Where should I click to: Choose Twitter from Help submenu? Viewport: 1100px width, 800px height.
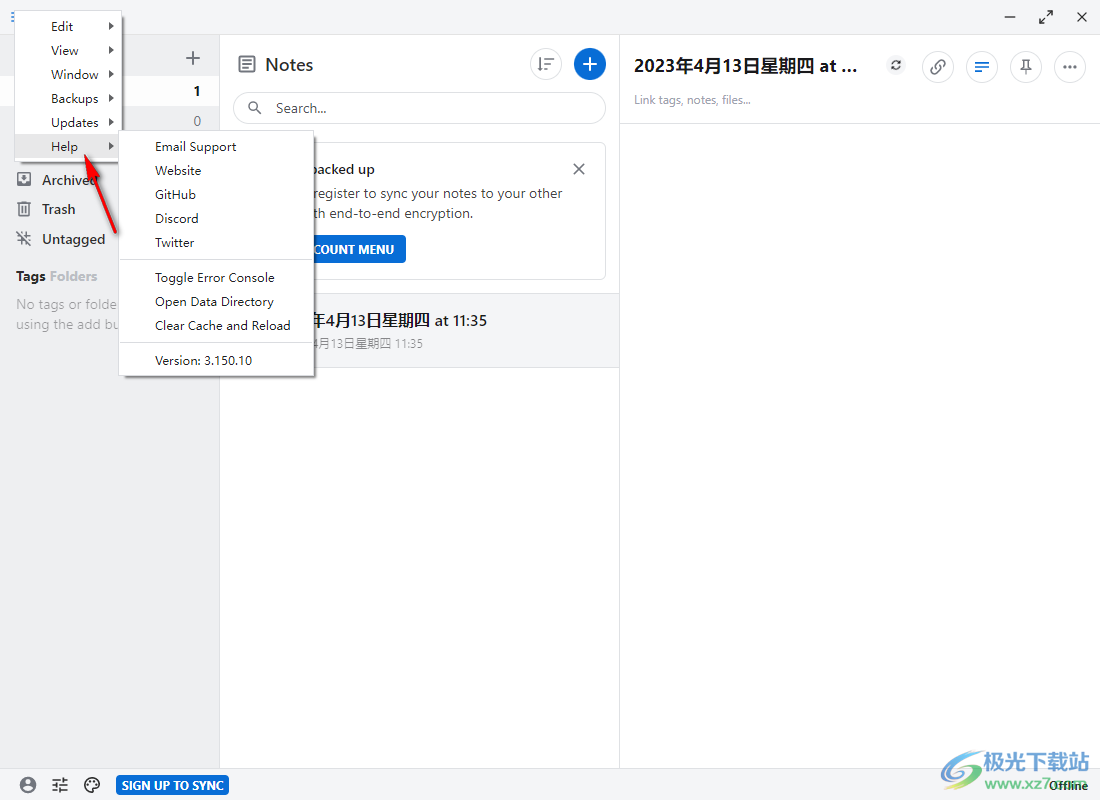coord(216,242)
